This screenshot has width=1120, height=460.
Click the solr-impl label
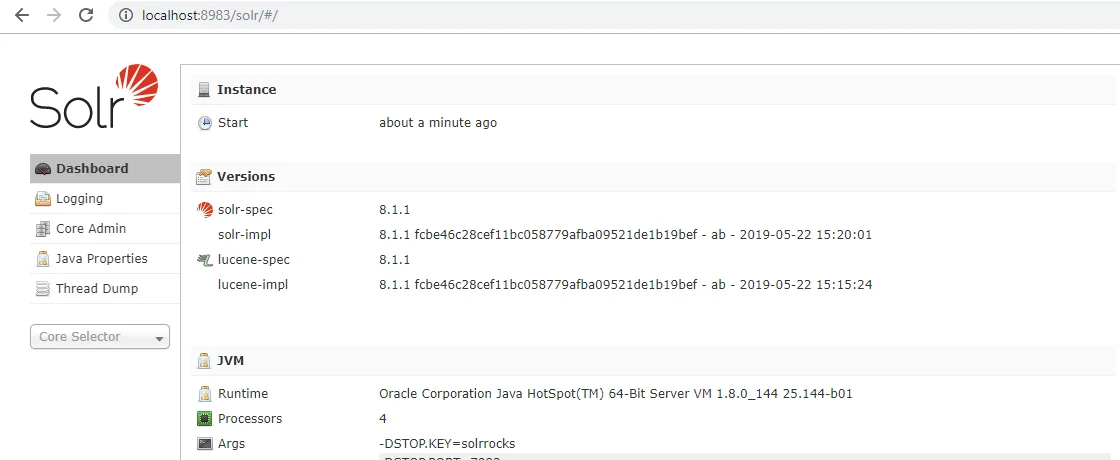click(244, 234)
